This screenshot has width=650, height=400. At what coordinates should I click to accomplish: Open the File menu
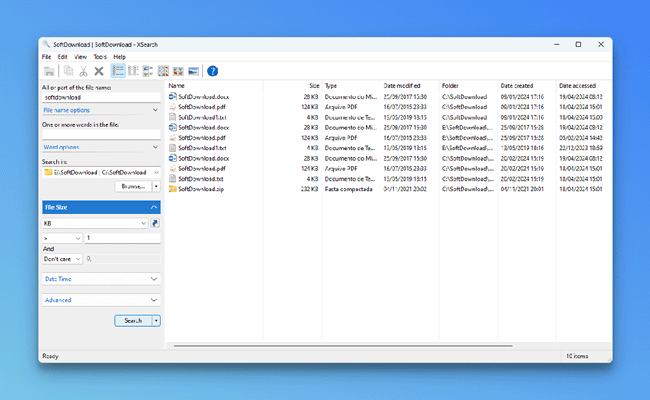point(46,57)
